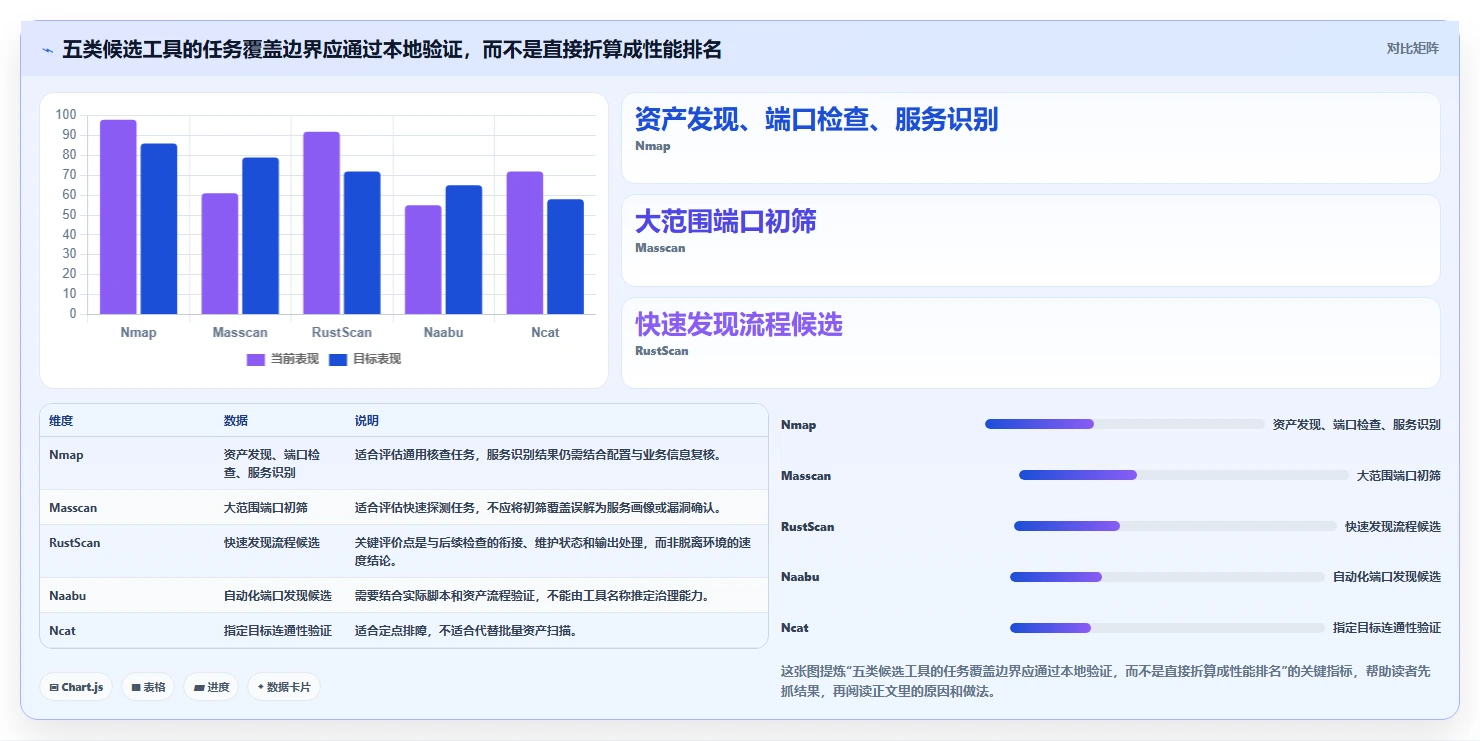Click the Nmap progress bar
This screenshot has width=1480, height=741.
coord(1125,424)
